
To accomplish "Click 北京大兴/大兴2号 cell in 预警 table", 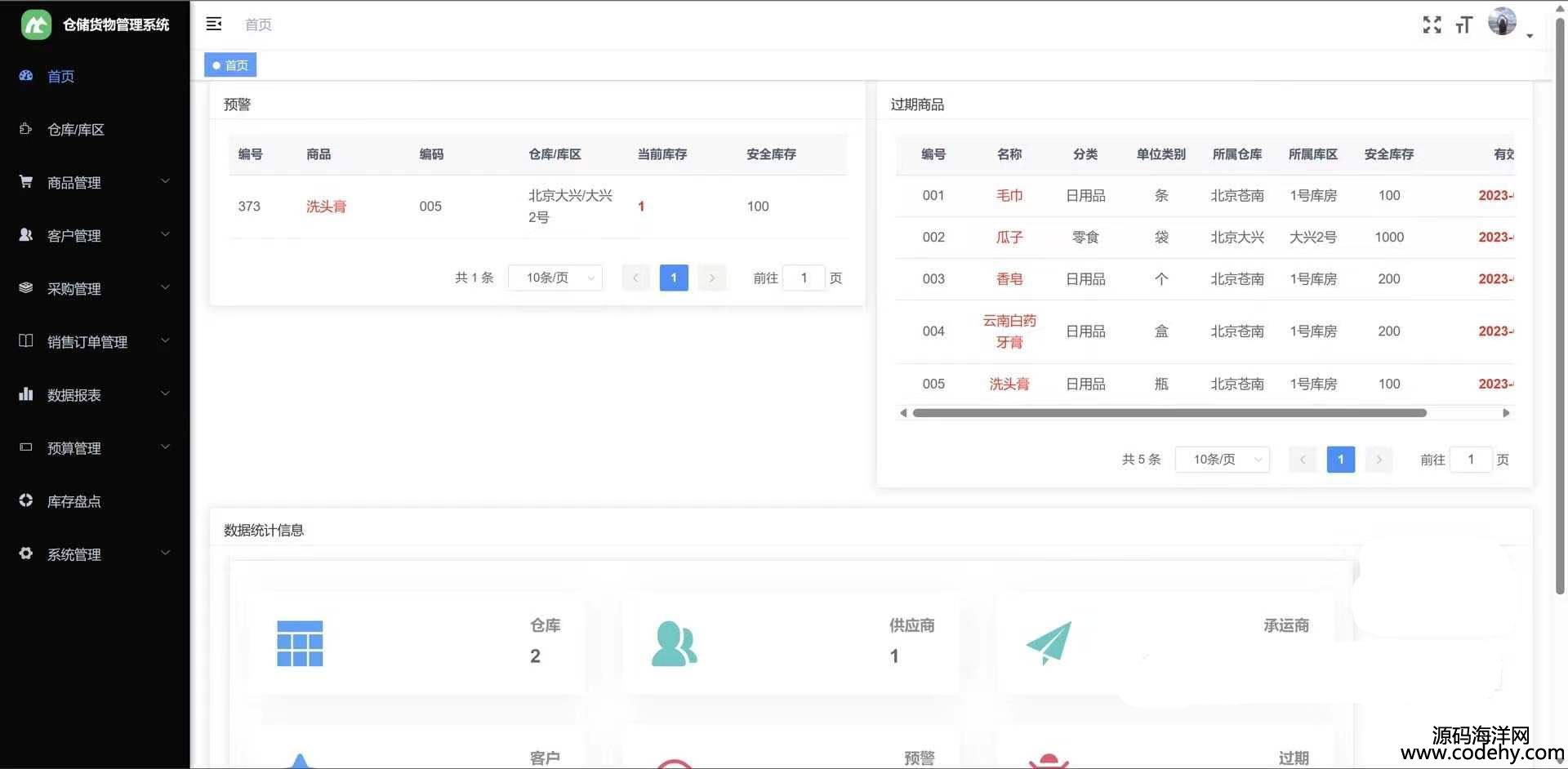I will click(570, 207).
